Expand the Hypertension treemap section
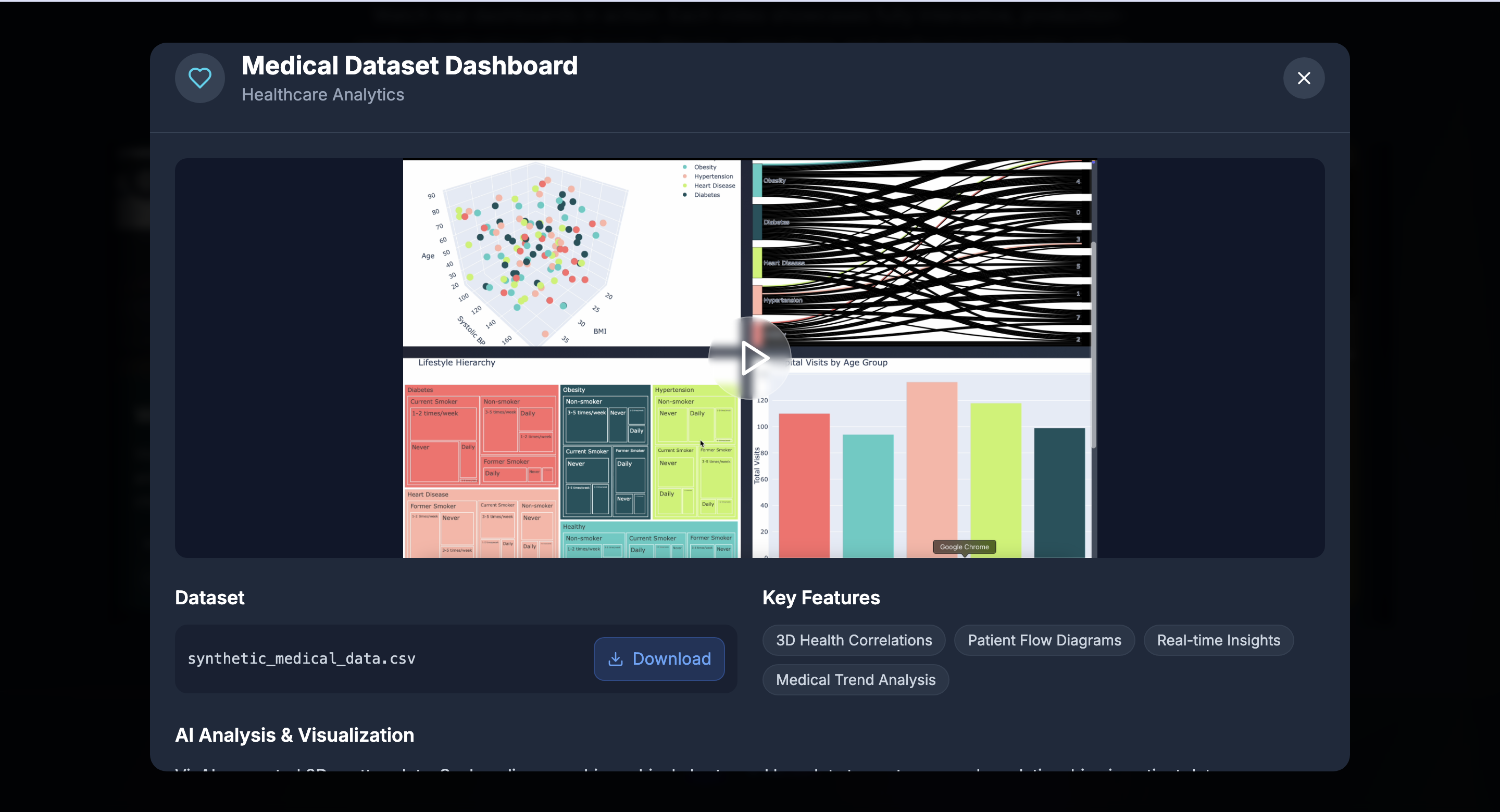 pyautogui.click(x=674, y=389)
